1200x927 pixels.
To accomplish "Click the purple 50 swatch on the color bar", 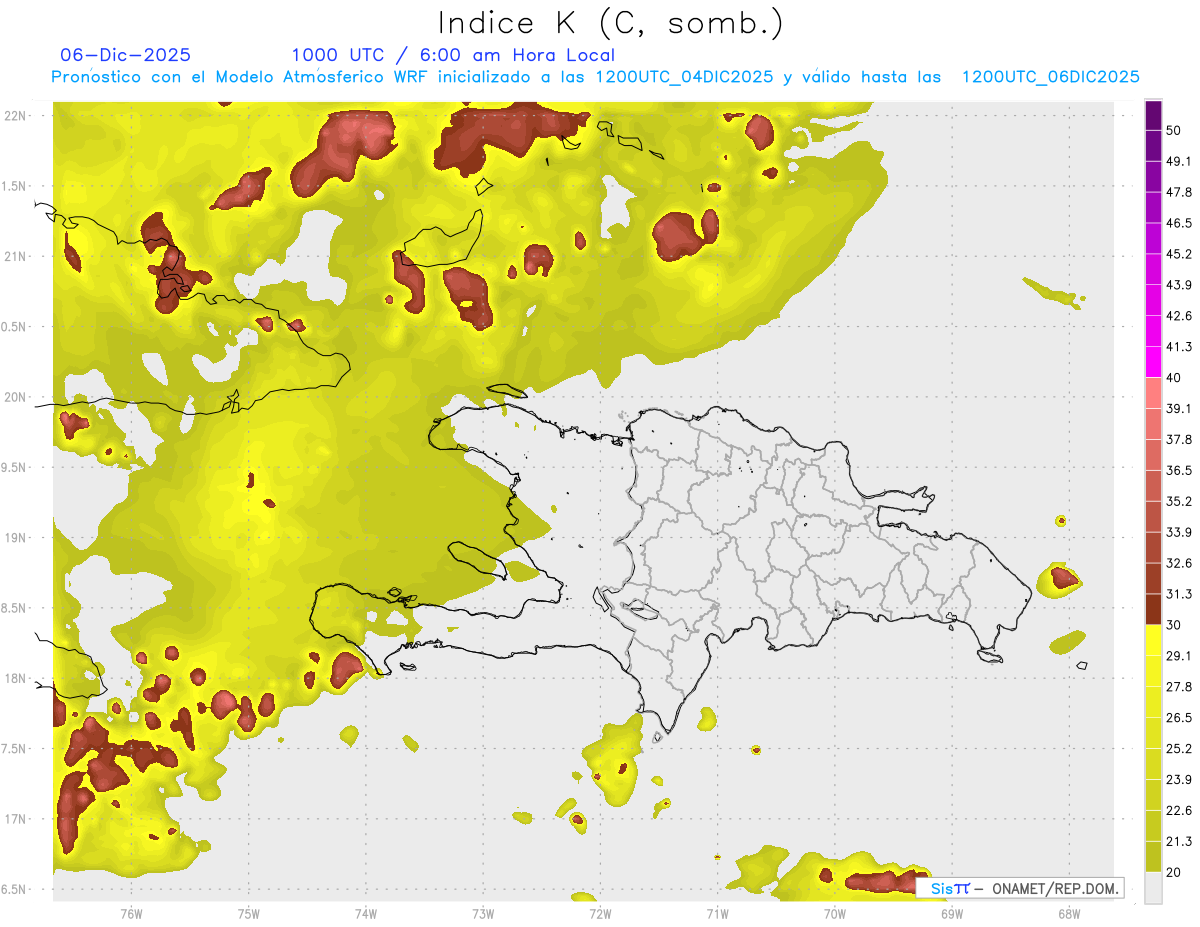I will tap(1153, 116).
